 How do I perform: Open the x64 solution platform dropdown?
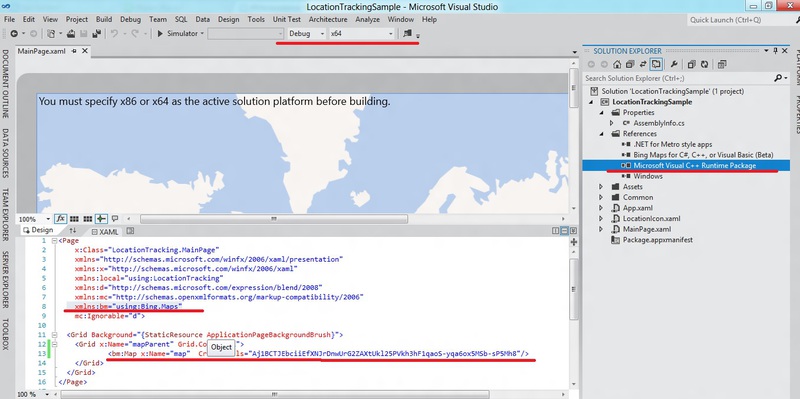click(x=362, y=33)
